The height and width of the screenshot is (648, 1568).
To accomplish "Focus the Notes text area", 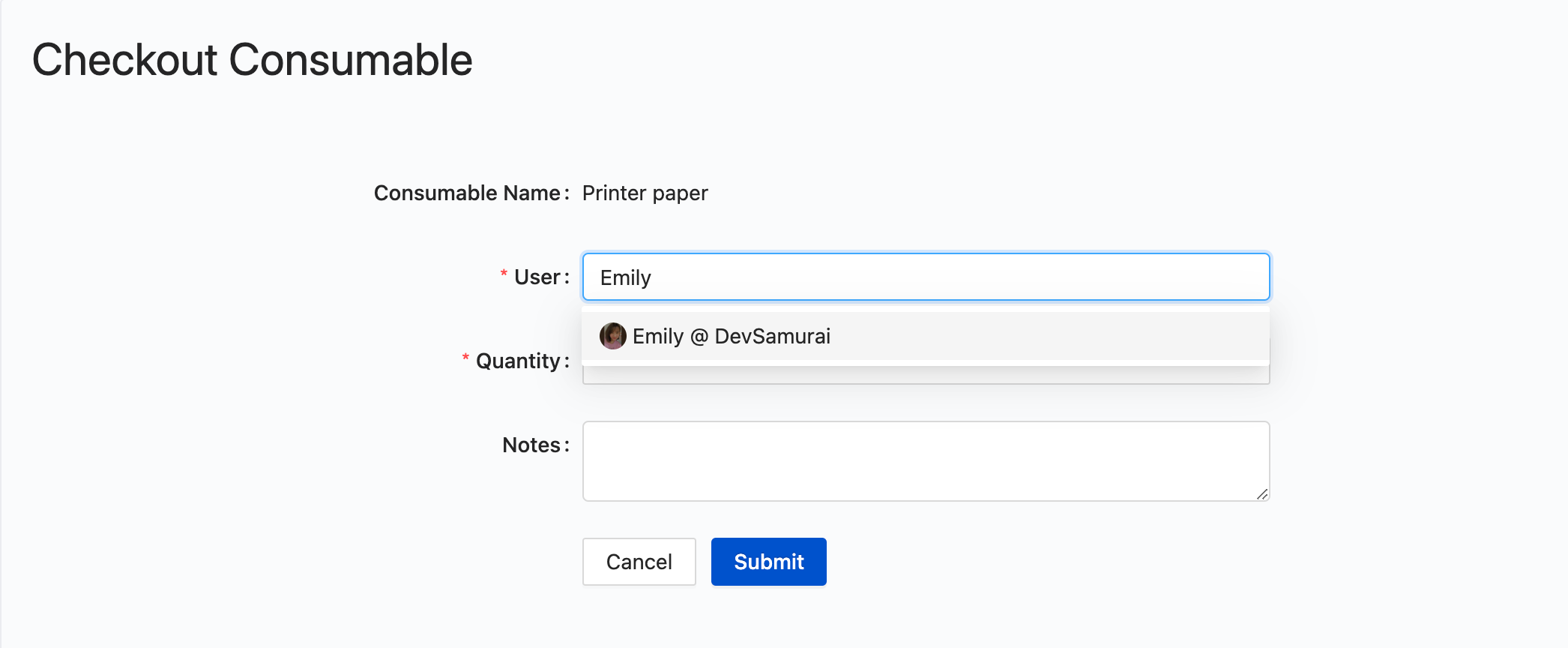I will (926, 461).
